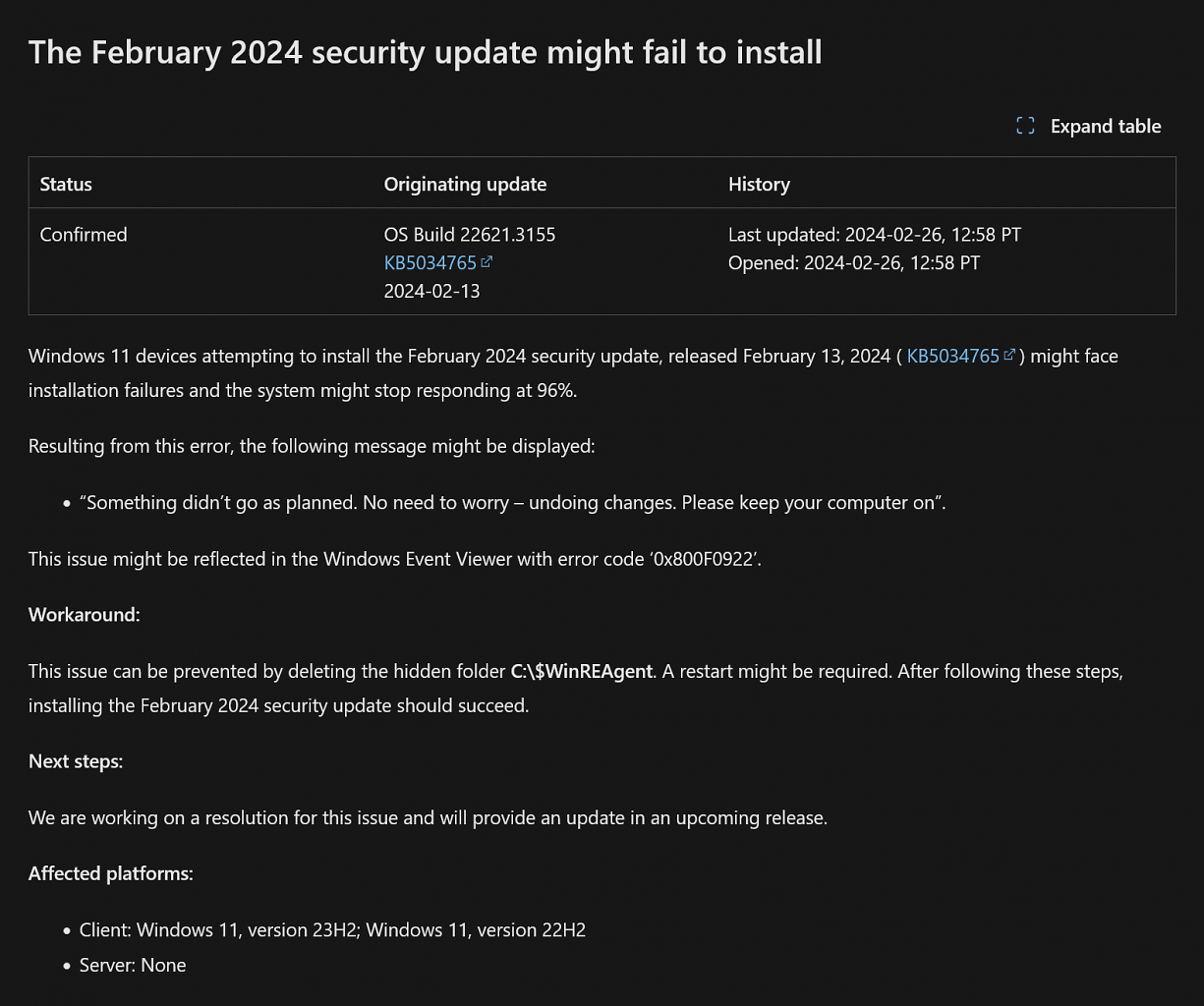Click "Resulting from this error" sentence
Screen dimensions: 1204x1006
pyautogui.click(x=312, y=446)
